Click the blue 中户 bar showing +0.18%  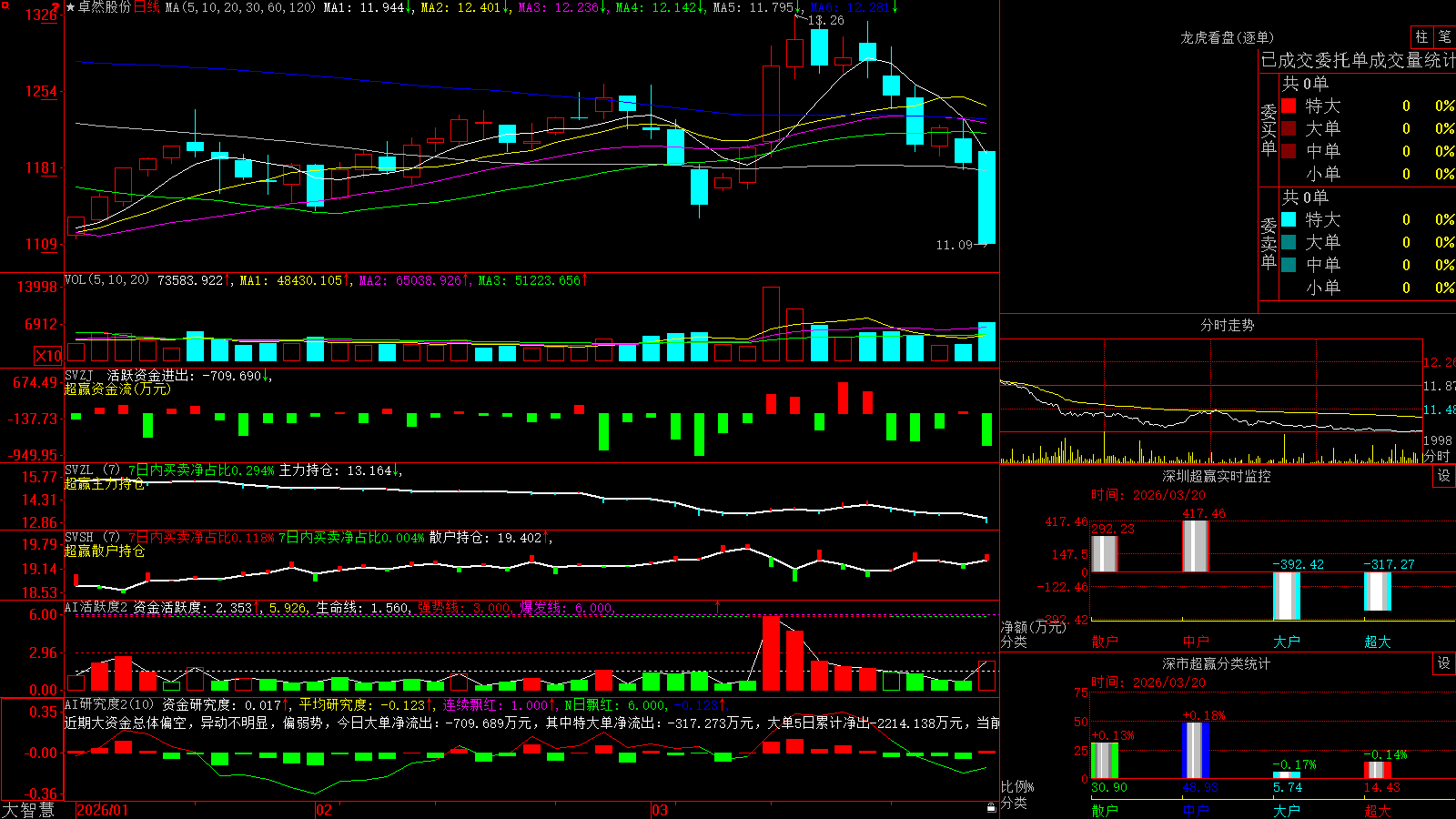point(1196,751)
